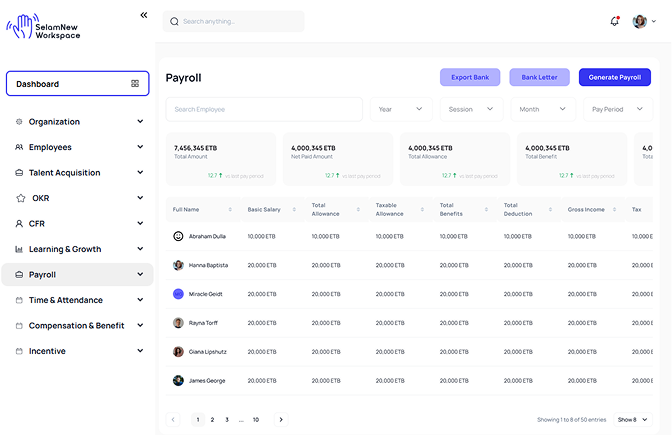Click the user profile avatar

(640, 21)
